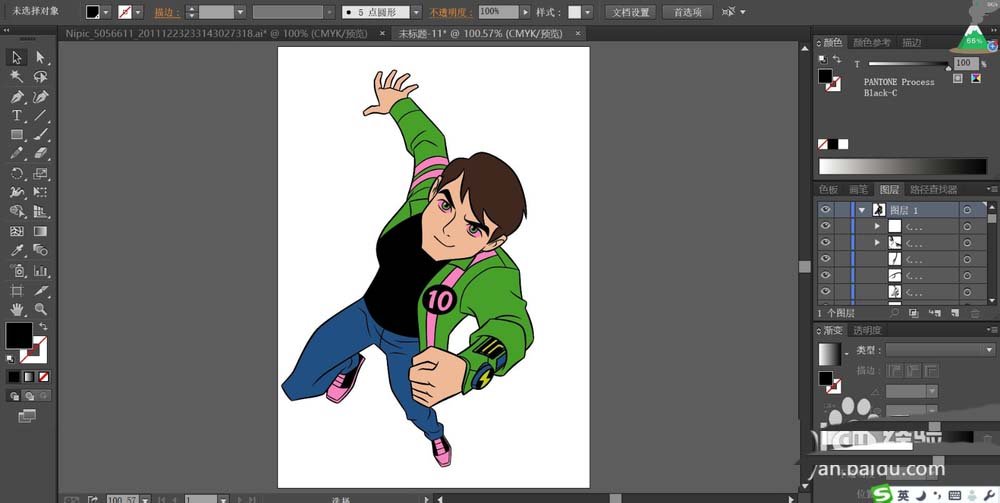Click the grayscale spectrum bar in Color panel
This screenshot has width=1000, height=503.
tap(902, 166)
